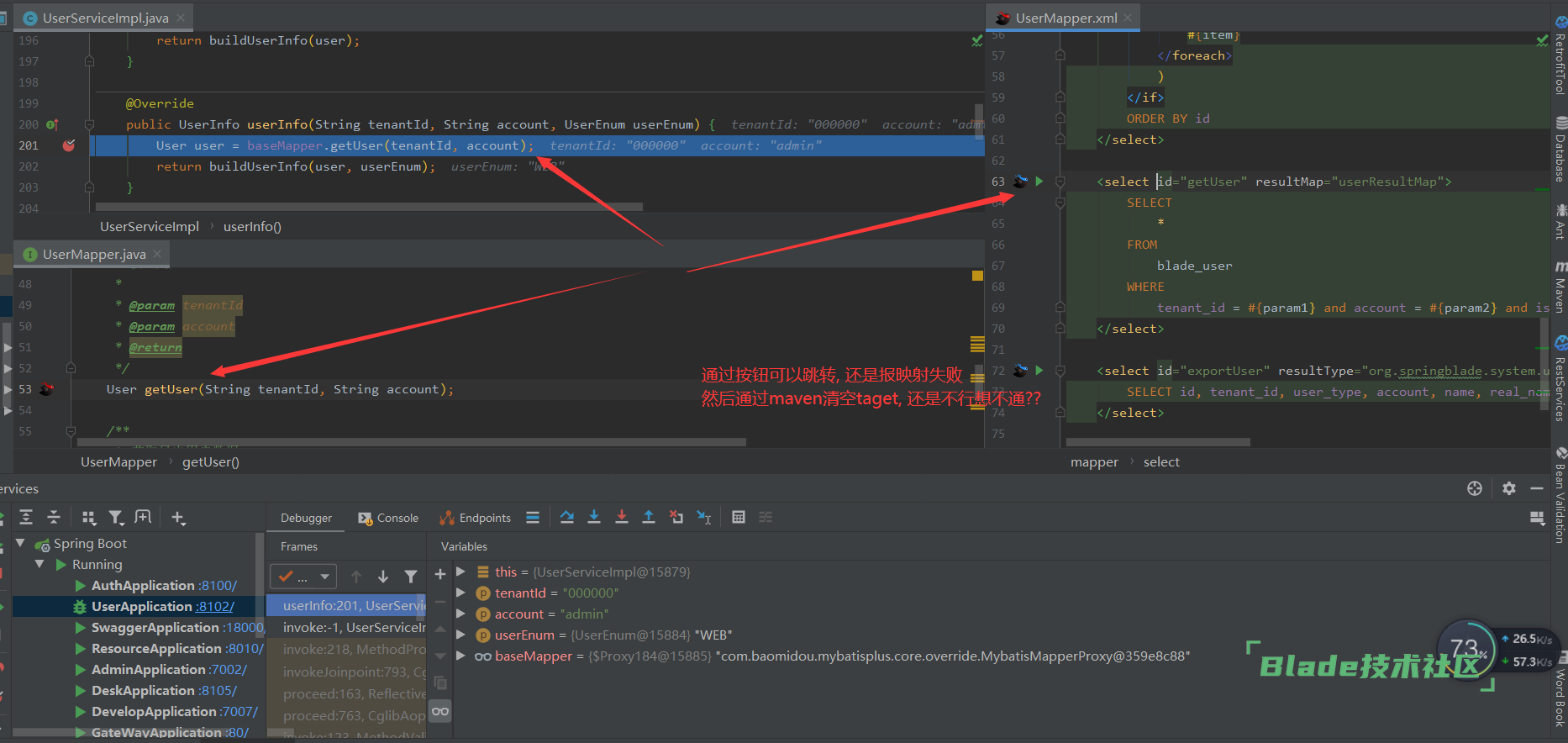
Task: Expand the account variable node
Action: [460, 614]
